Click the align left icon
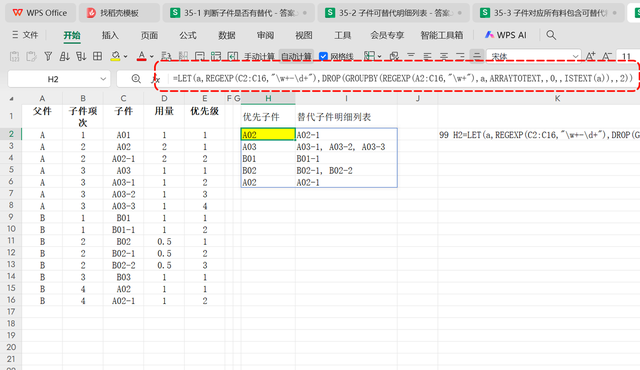The height and width of the screenshot is (370, 640). [427, 56]
